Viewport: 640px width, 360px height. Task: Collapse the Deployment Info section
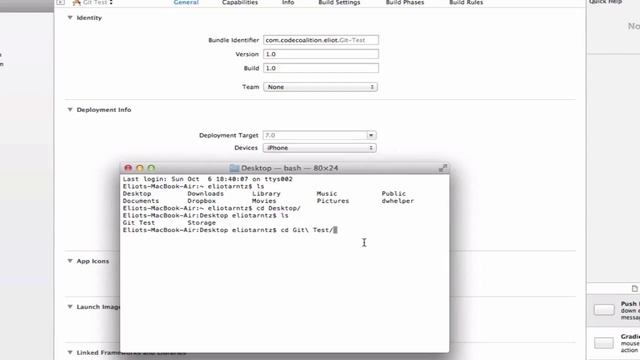[70, 109]
